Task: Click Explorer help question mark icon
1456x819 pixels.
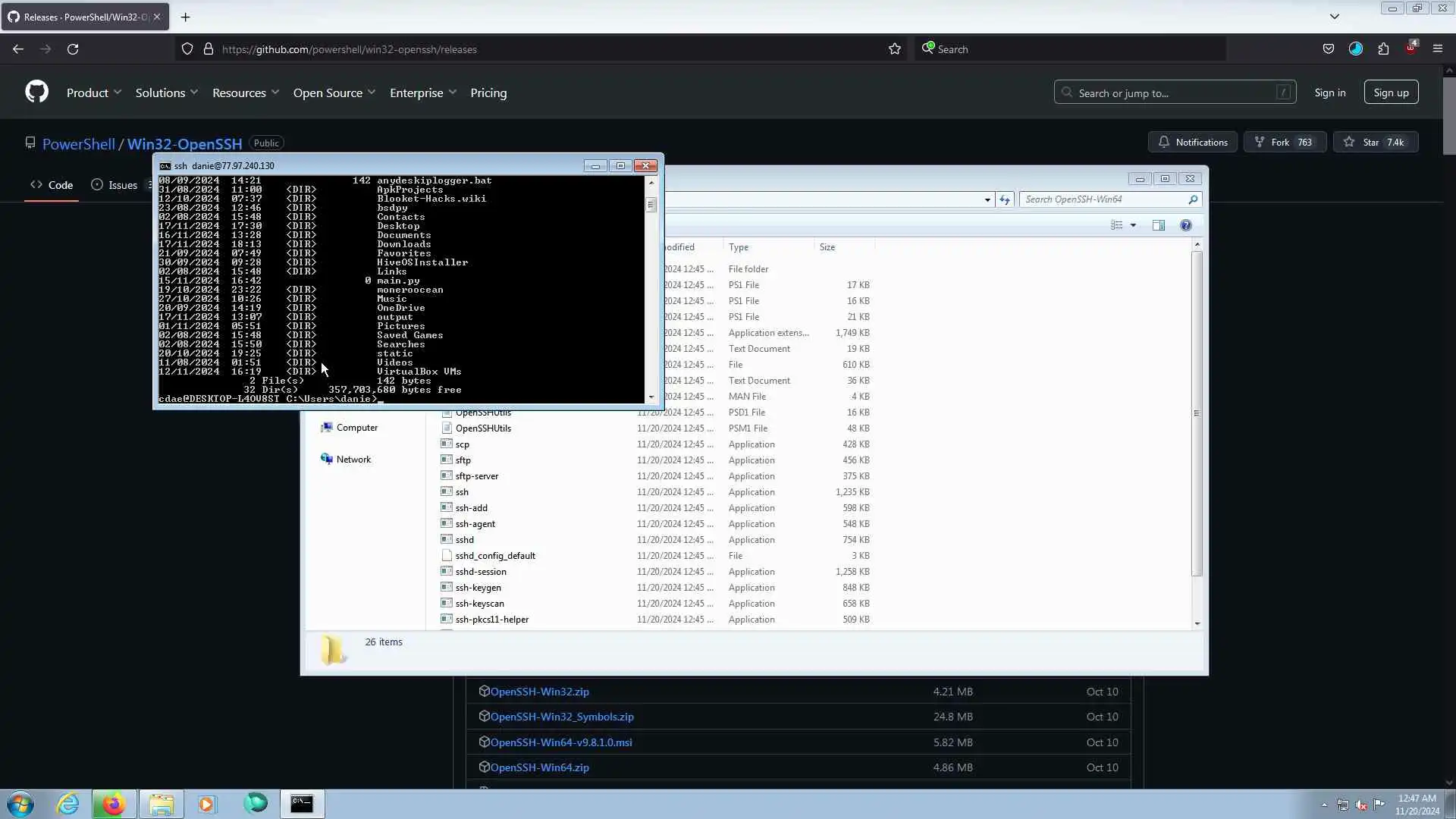Action: [1186, 225]
